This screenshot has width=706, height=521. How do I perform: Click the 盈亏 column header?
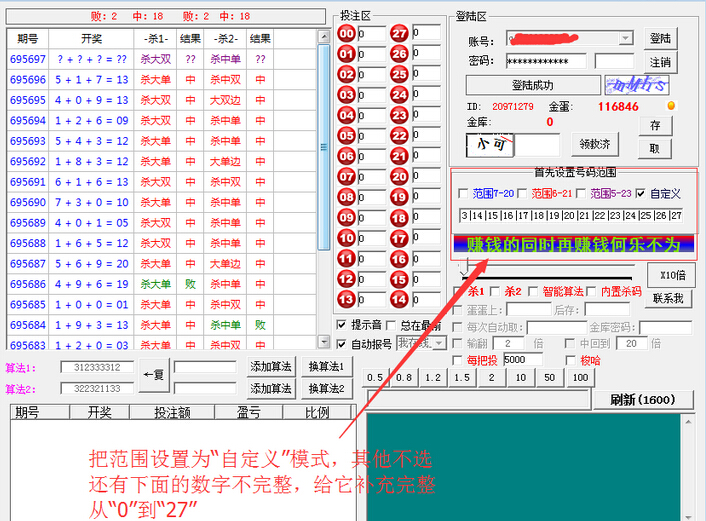[249, 412]
